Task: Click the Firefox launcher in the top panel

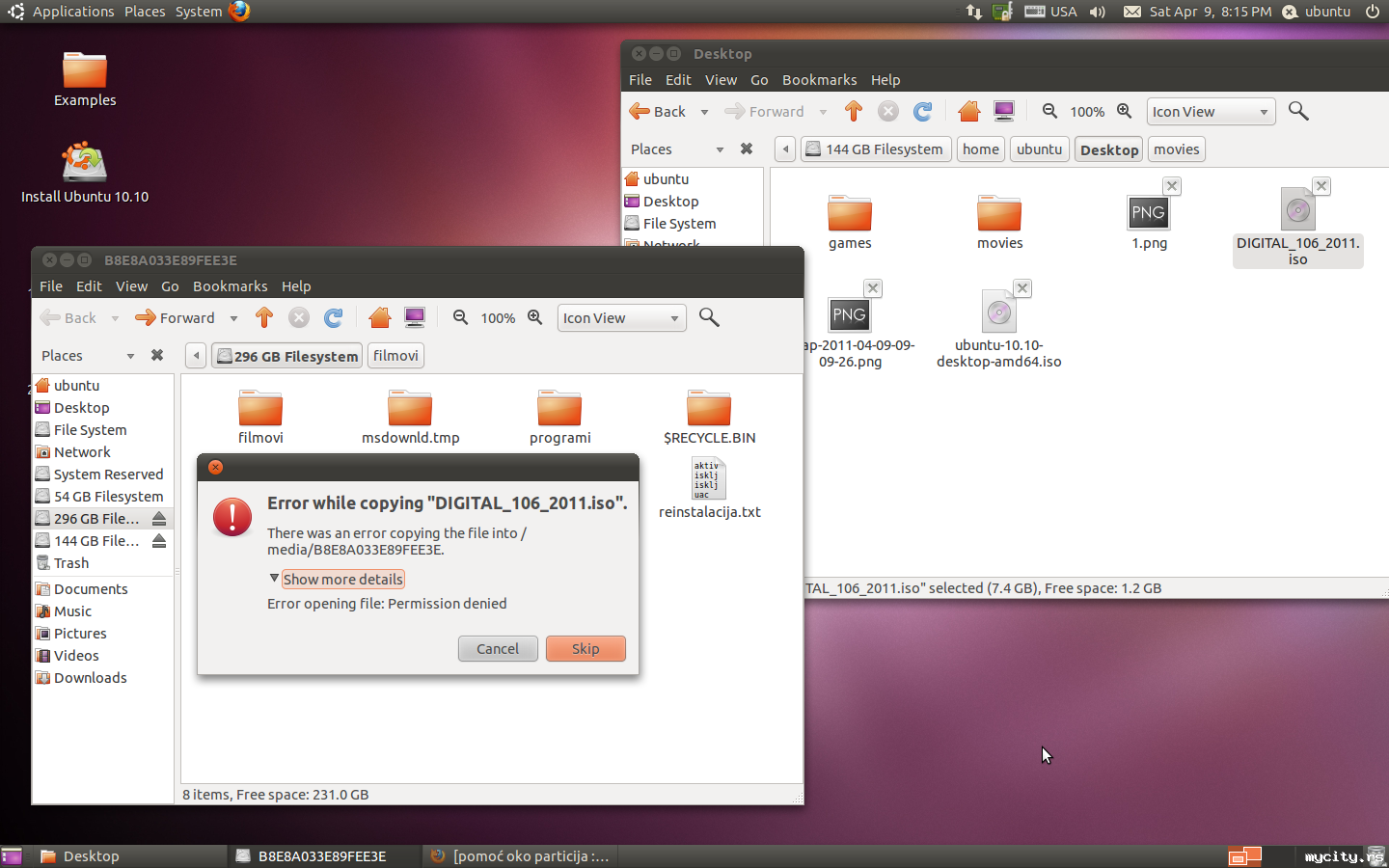Action: pos(239,11)
